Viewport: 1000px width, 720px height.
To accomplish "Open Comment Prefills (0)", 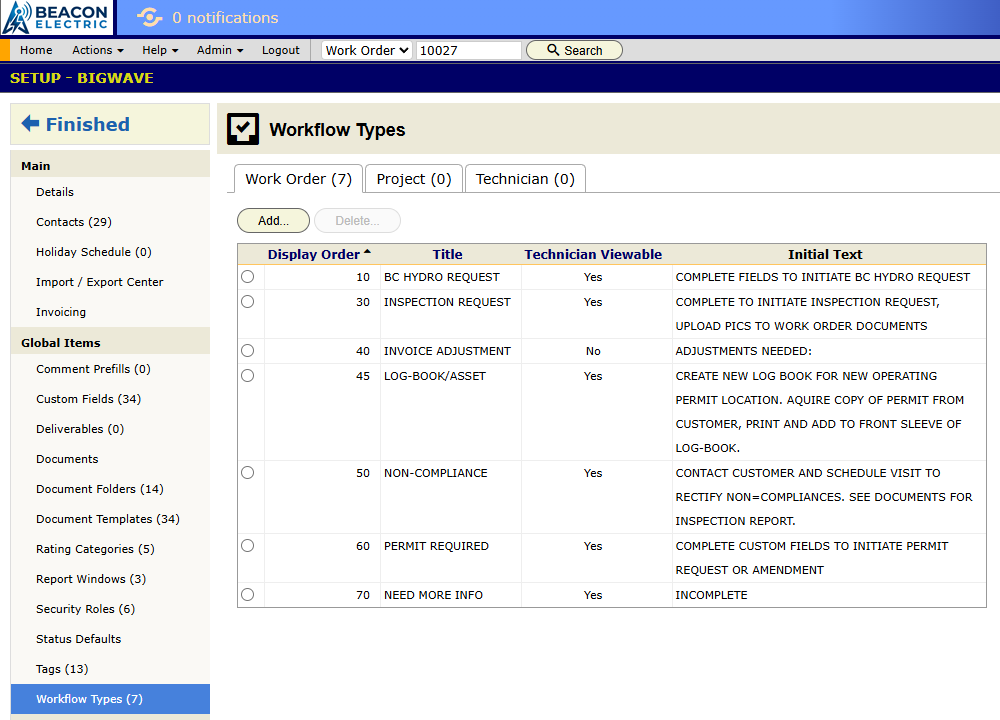I will click(93, 369).
